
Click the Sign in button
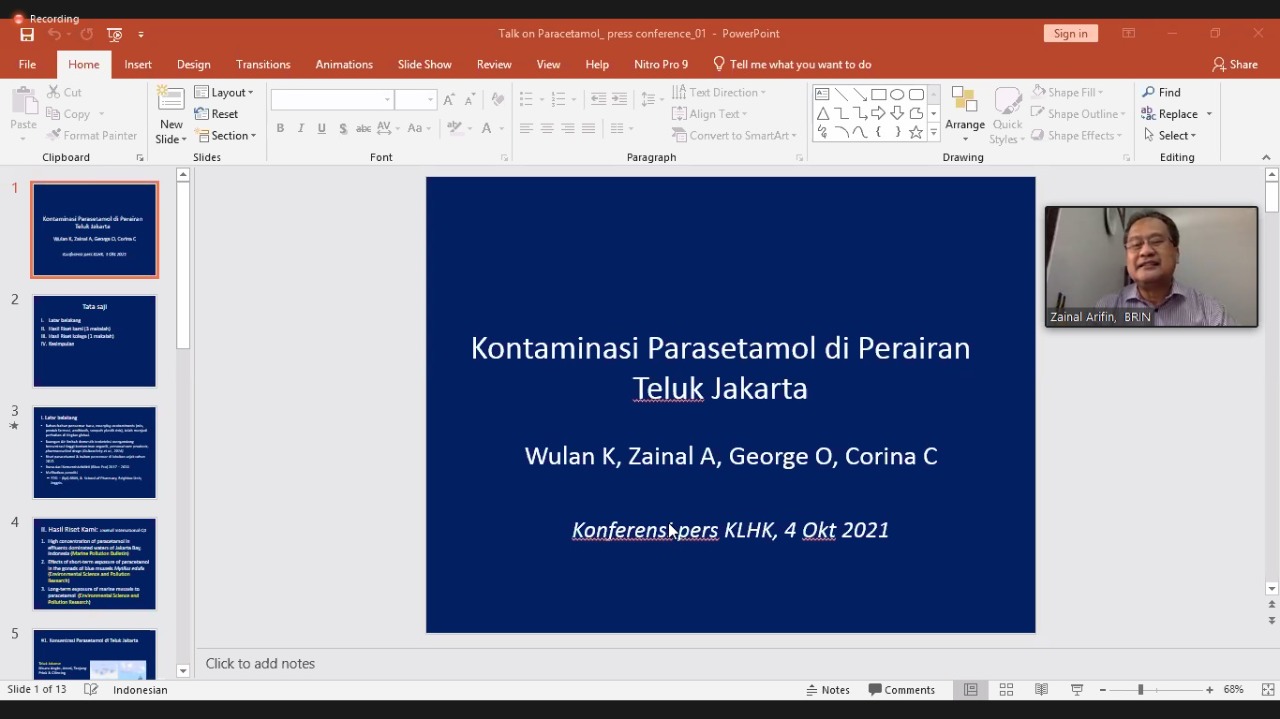tap(1070, 33)
